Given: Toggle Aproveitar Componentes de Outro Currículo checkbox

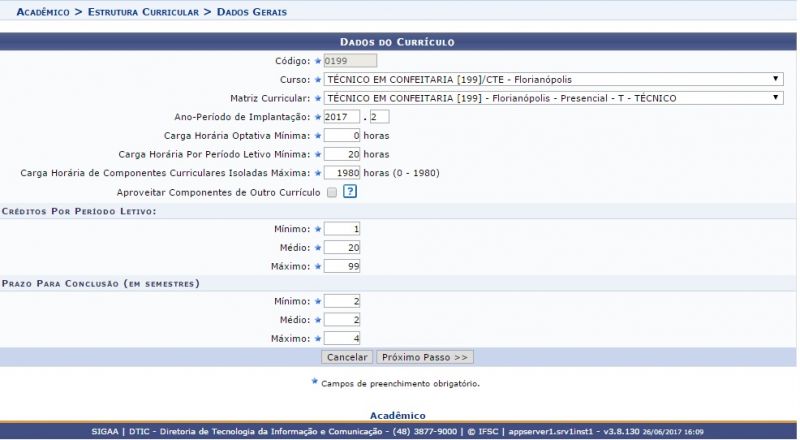Looking at the screenshot, I should tap(332, 192).
